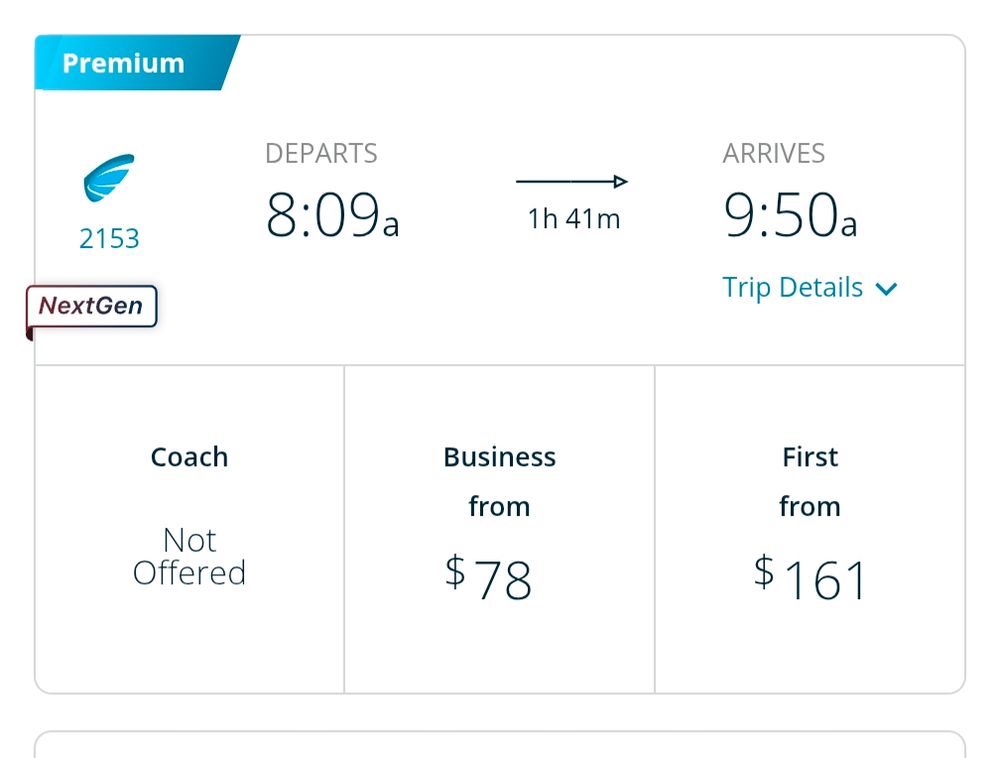Viewport: 1000px width, 758px height.
Task: Click the next flight card below
Action: (x=500, y=745)
